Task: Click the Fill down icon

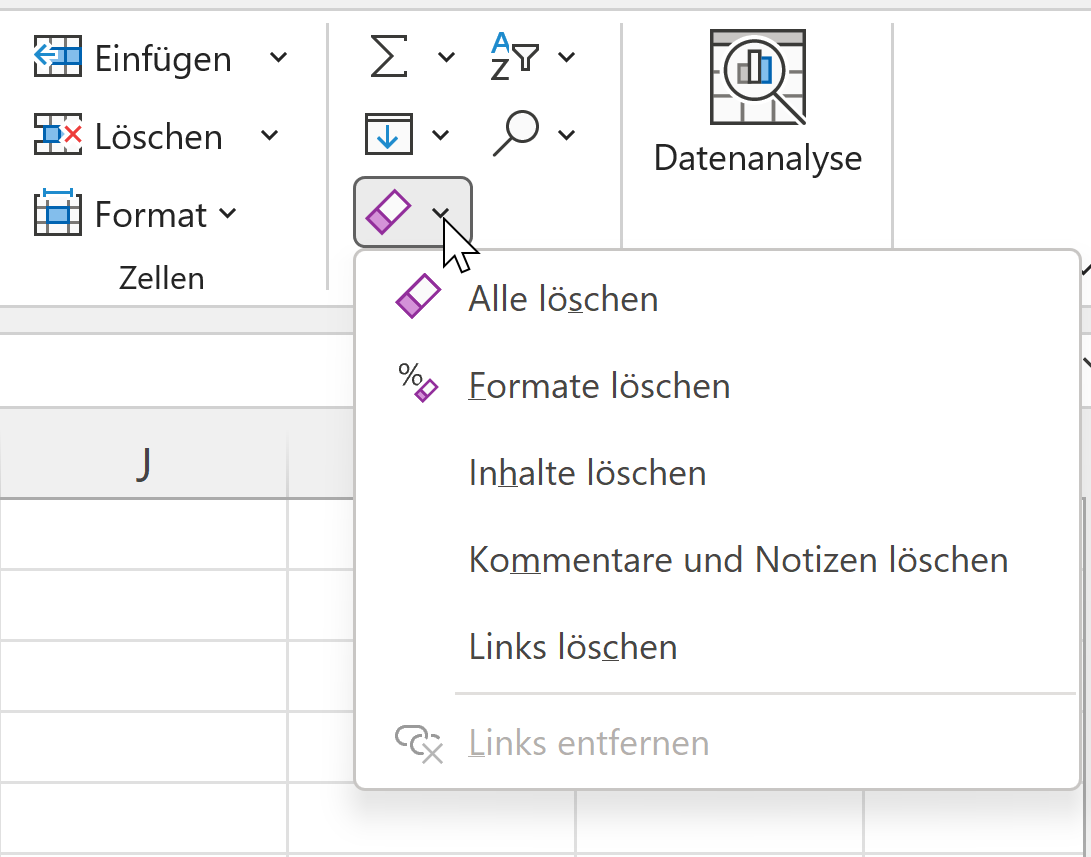Action: click(389, 134)
